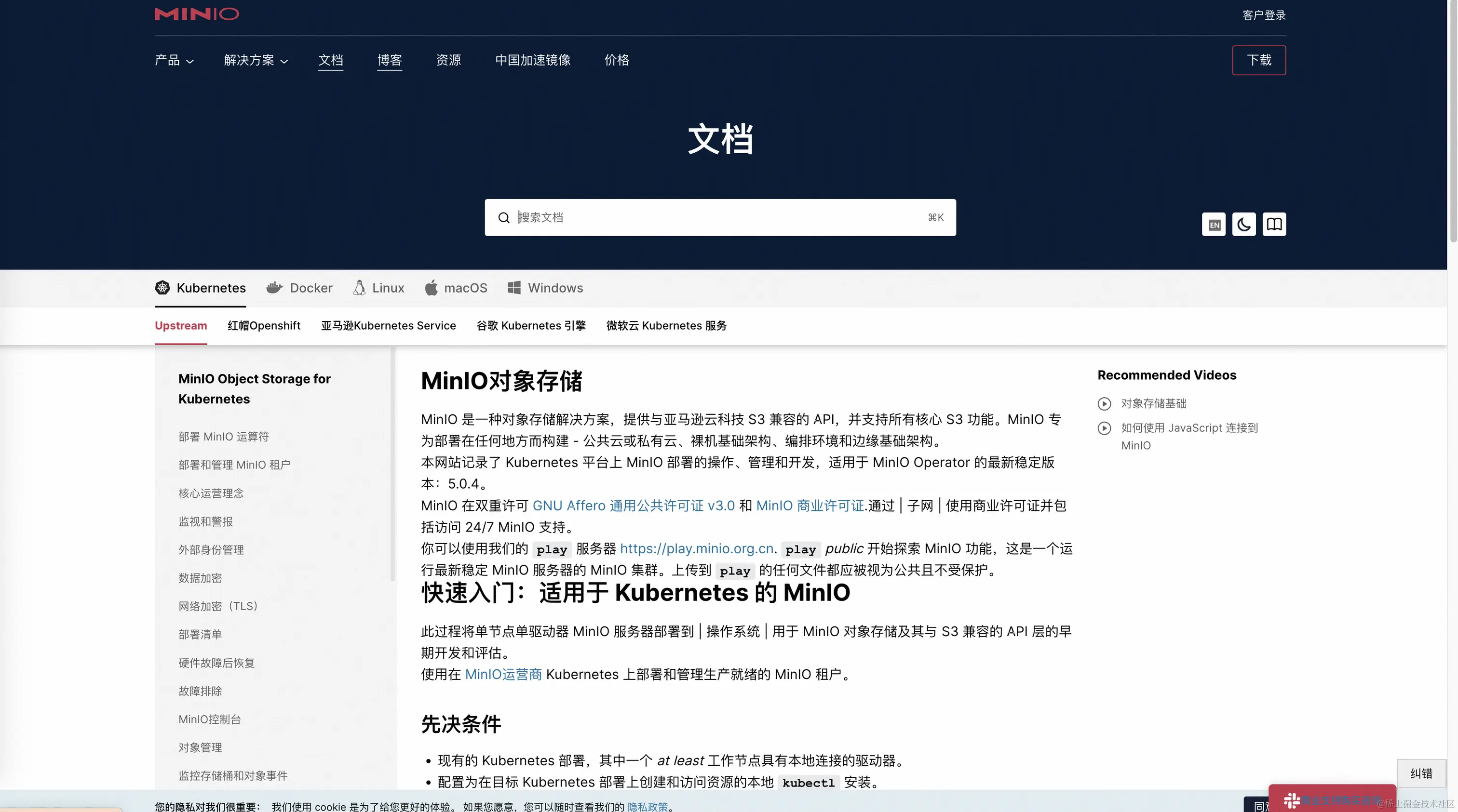This screenshot has width=1458, height=812.
Task: Click the MinIO logo
Action: coord(196,13)
